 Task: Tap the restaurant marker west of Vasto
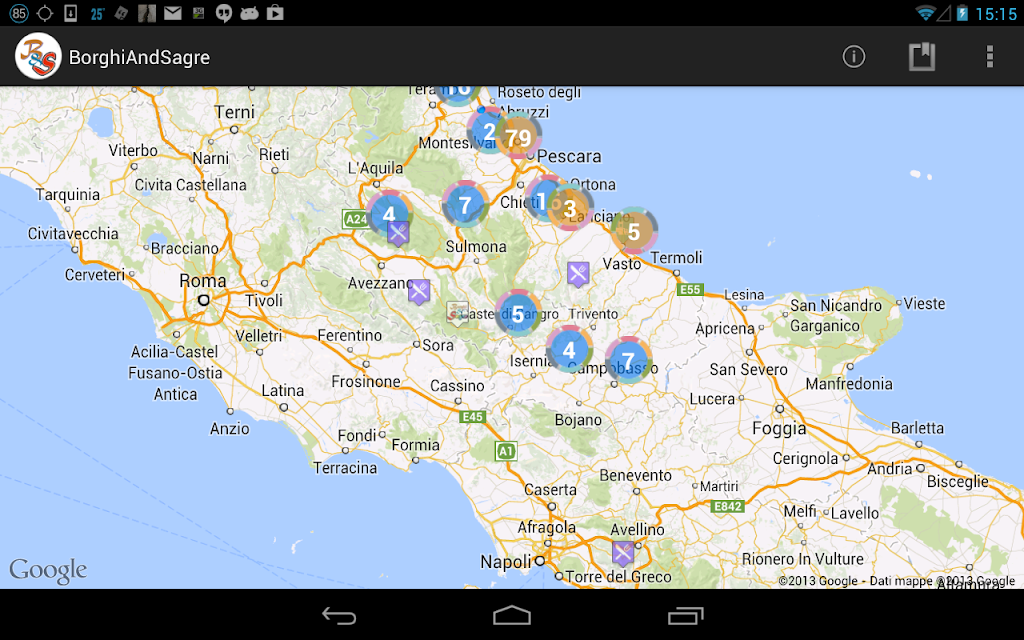pos(577,274)
